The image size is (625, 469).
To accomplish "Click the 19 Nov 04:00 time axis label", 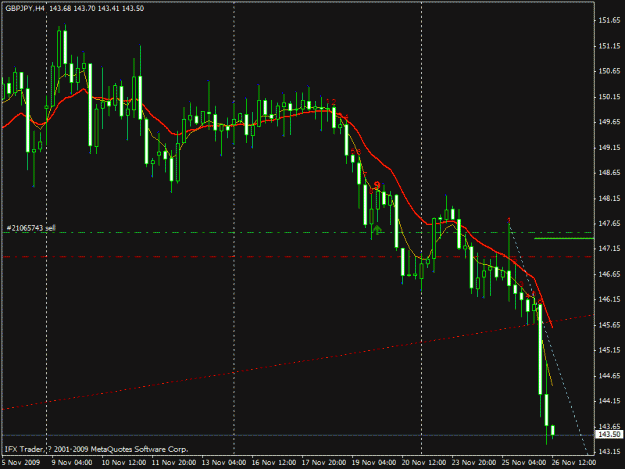I will pyautogui.click(x=374, y=462).
